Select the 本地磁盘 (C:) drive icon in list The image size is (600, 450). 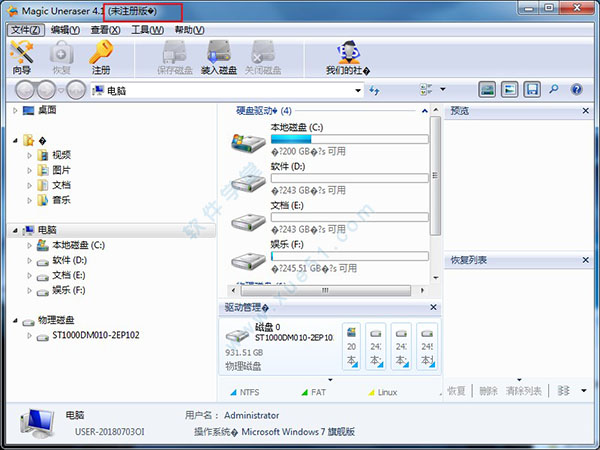click(248, 143)
